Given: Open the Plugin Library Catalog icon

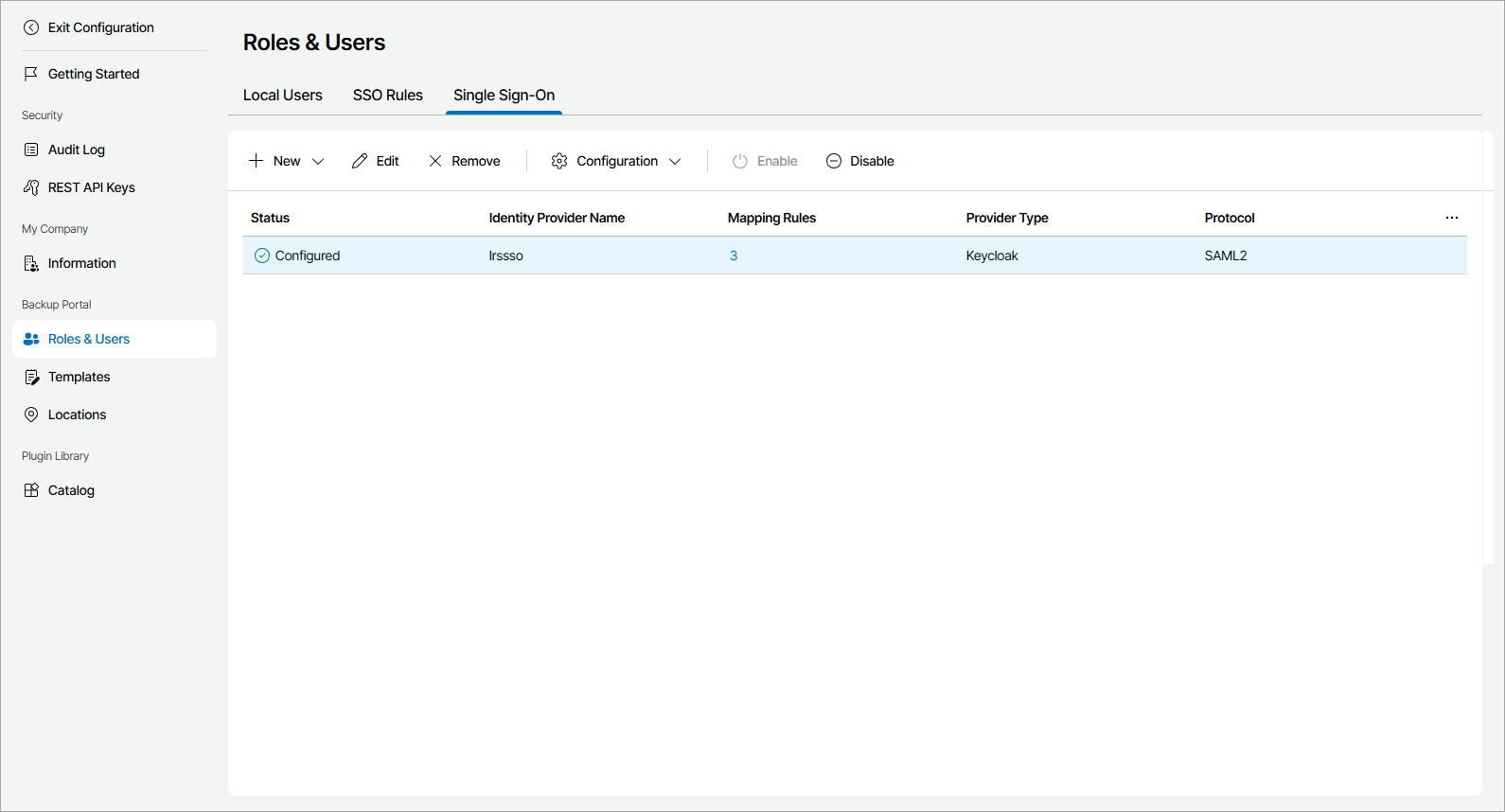Looking at the screenshot, I should 31,490.
